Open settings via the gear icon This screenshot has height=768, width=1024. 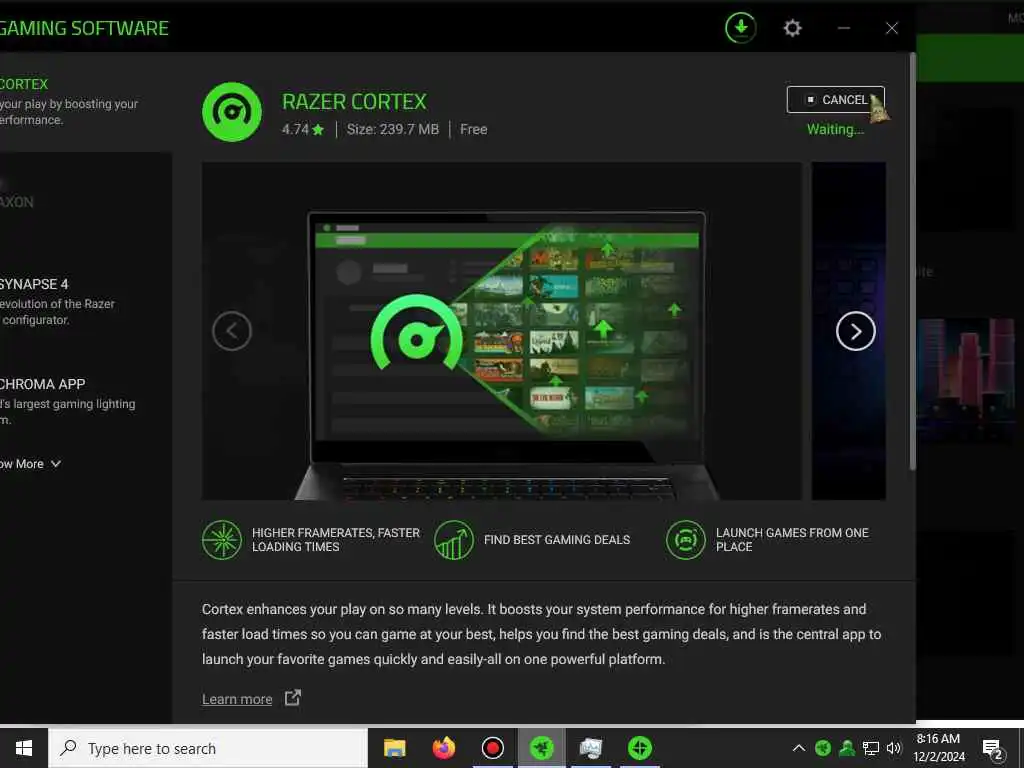tap(792, 28)
